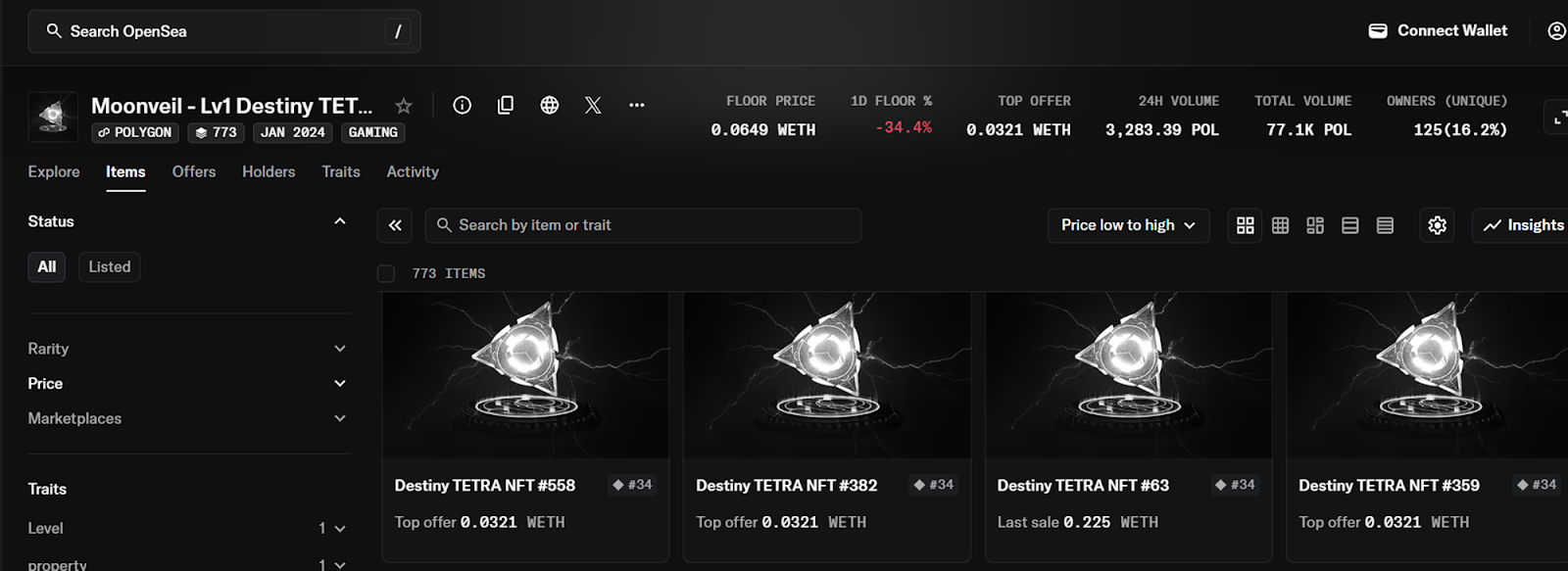Image resolution: width=1568 pixels, height=571 pixels.
Task: Expand the Marketplaces filter section
Action: [x=188, y=418]
